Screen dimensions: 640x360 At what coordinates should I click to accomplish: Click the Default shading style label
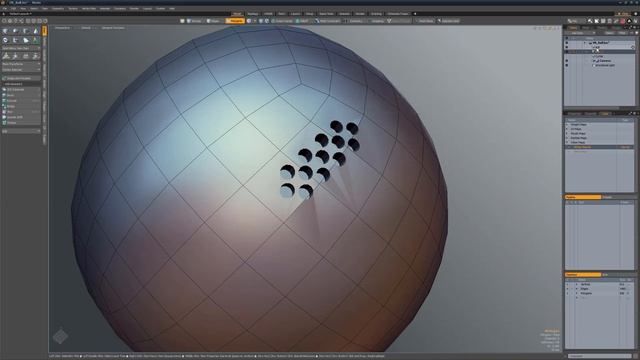86,28
